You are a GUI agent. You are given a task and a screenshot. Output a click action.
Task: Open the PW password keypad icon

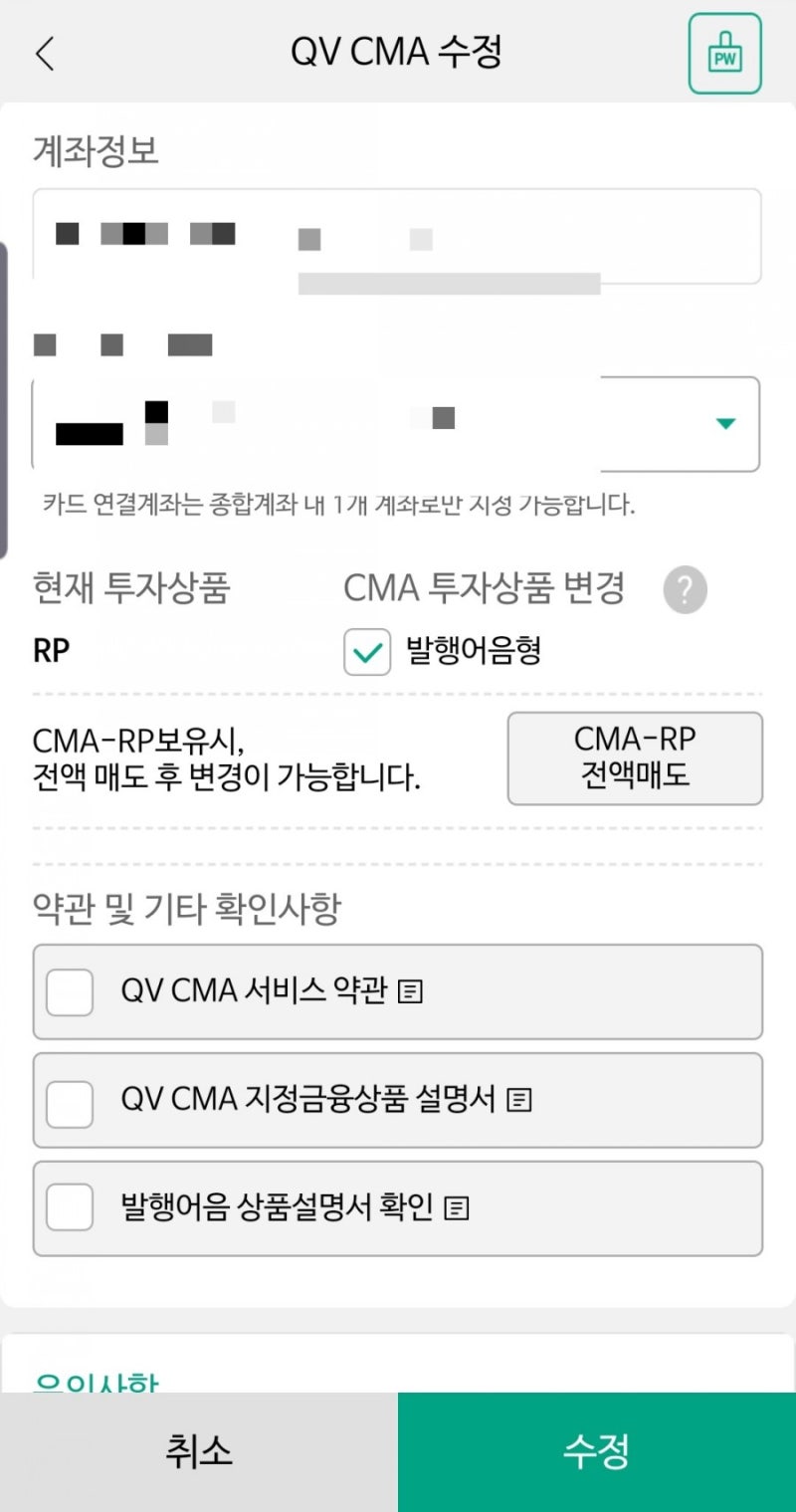pyautogui.click(x=725, y=54)
